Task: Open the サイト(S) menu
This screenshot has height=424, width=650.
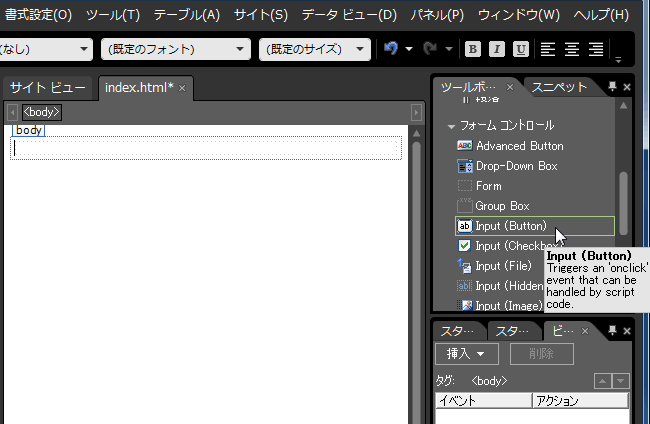Action: tap(260, 15)
